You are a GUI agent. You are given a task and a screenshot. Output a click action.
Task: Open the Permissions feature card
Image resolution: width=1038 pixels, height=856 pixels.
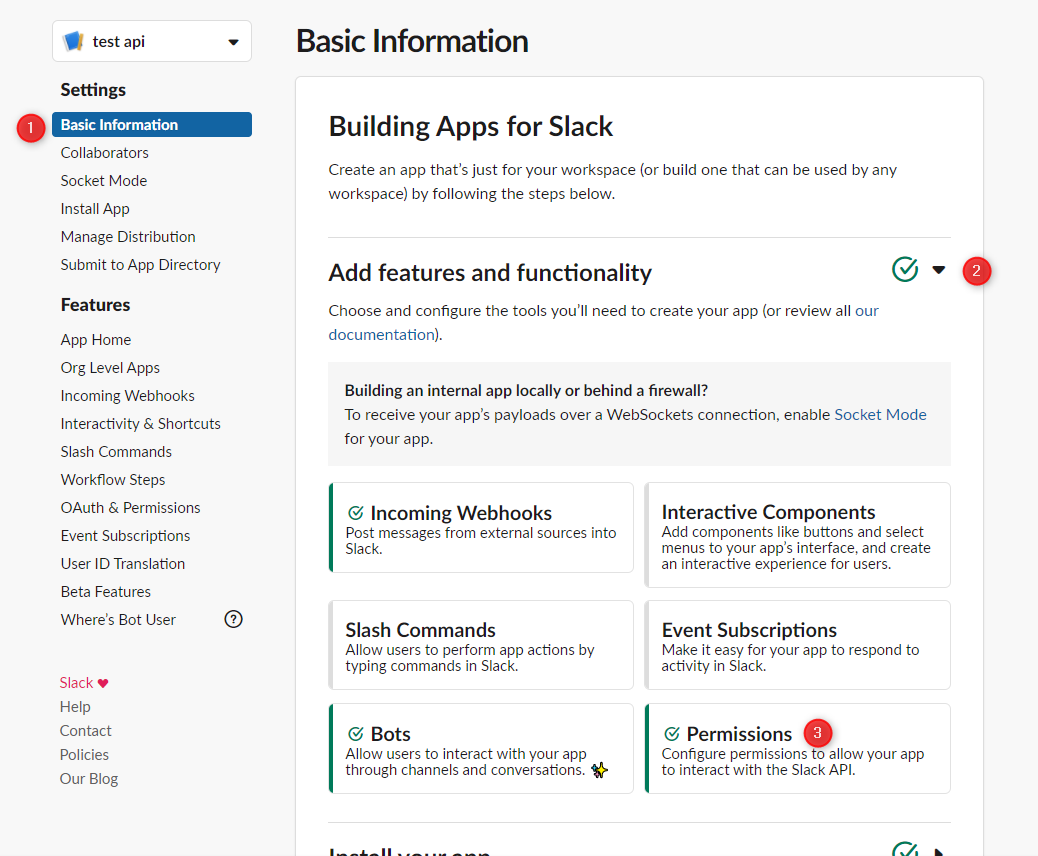[798, 748]
